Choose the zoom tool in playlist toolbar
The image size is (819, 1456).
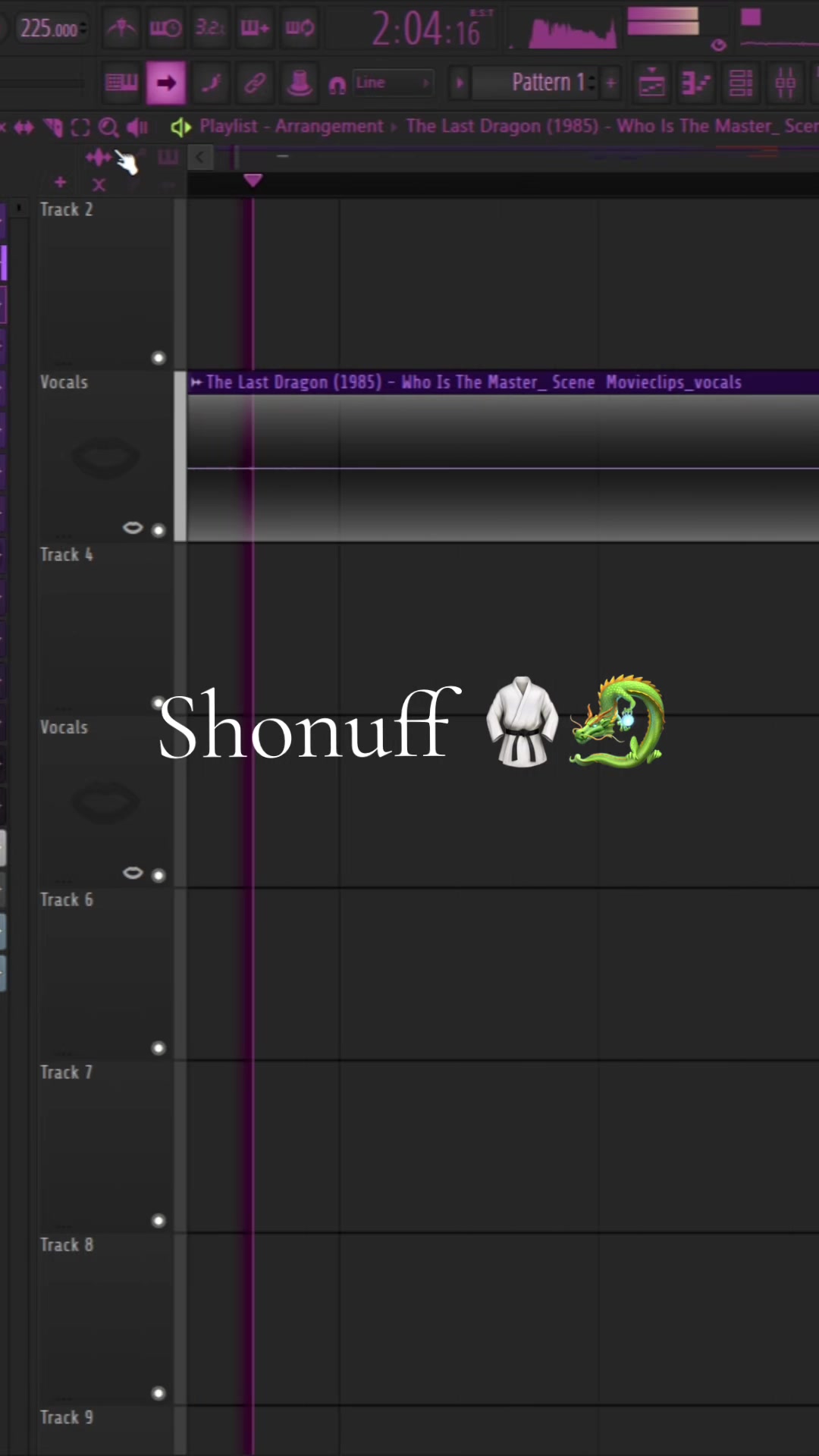(108, 127)
